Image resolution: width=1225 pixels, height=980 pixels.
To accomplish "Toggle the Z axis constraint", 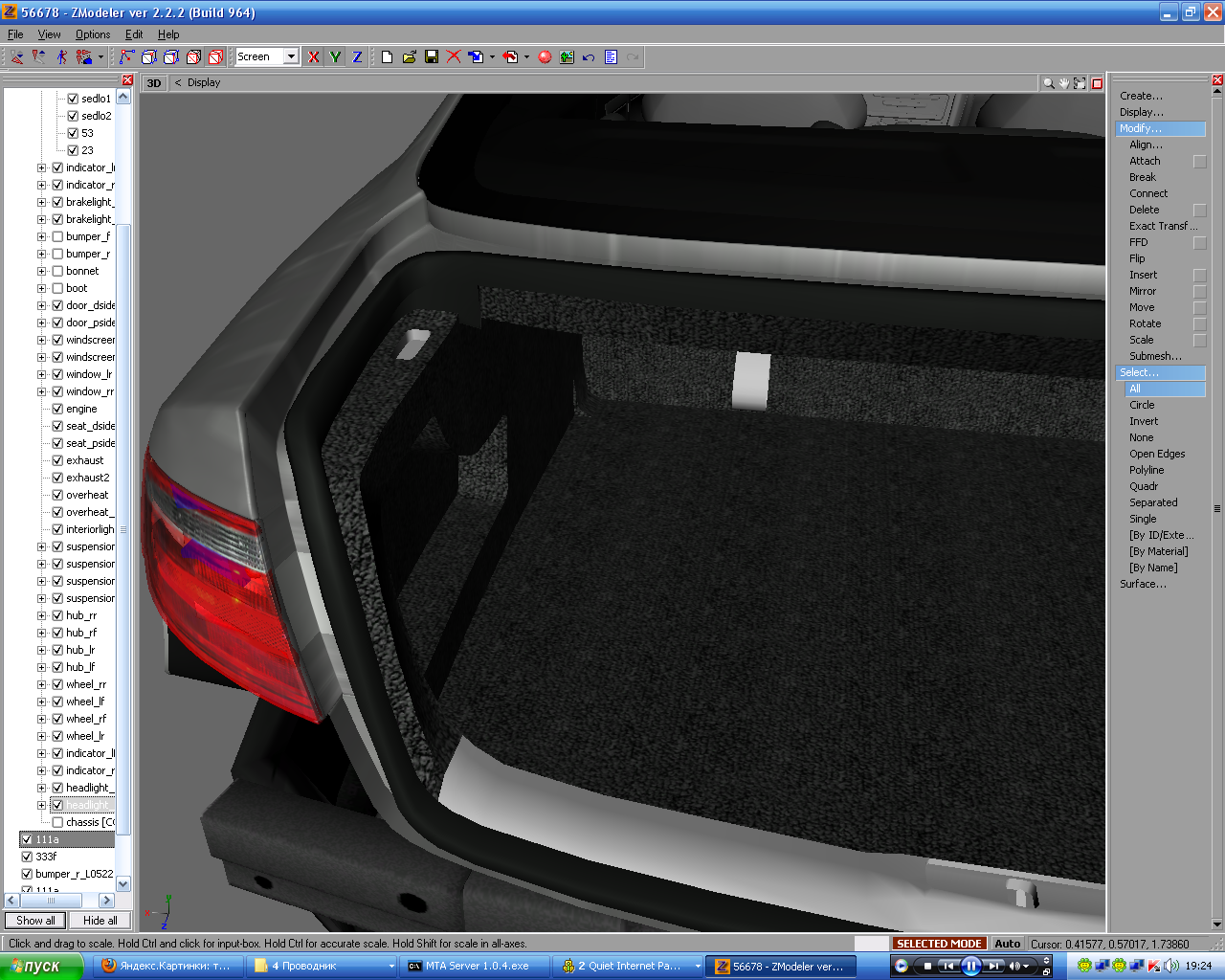I will click(x=357, y=57).
